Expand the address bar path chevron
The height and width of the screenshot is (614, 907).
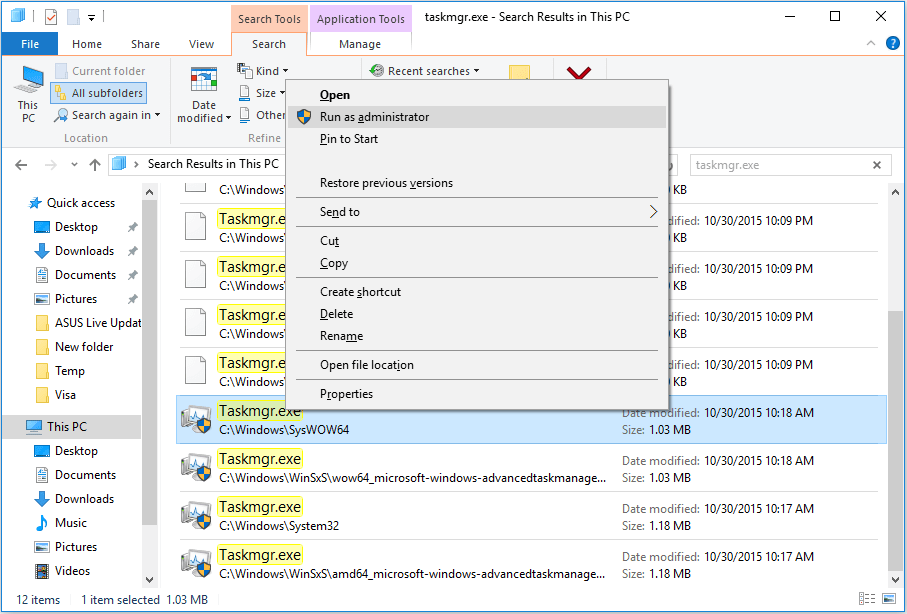[x=137, y=164]
